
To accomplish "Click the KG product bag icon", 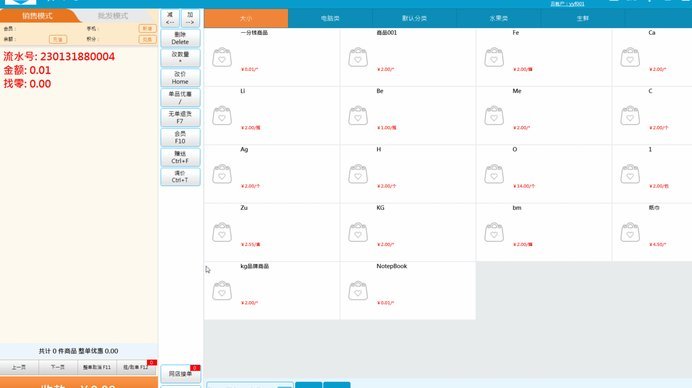I will point(357,233).
